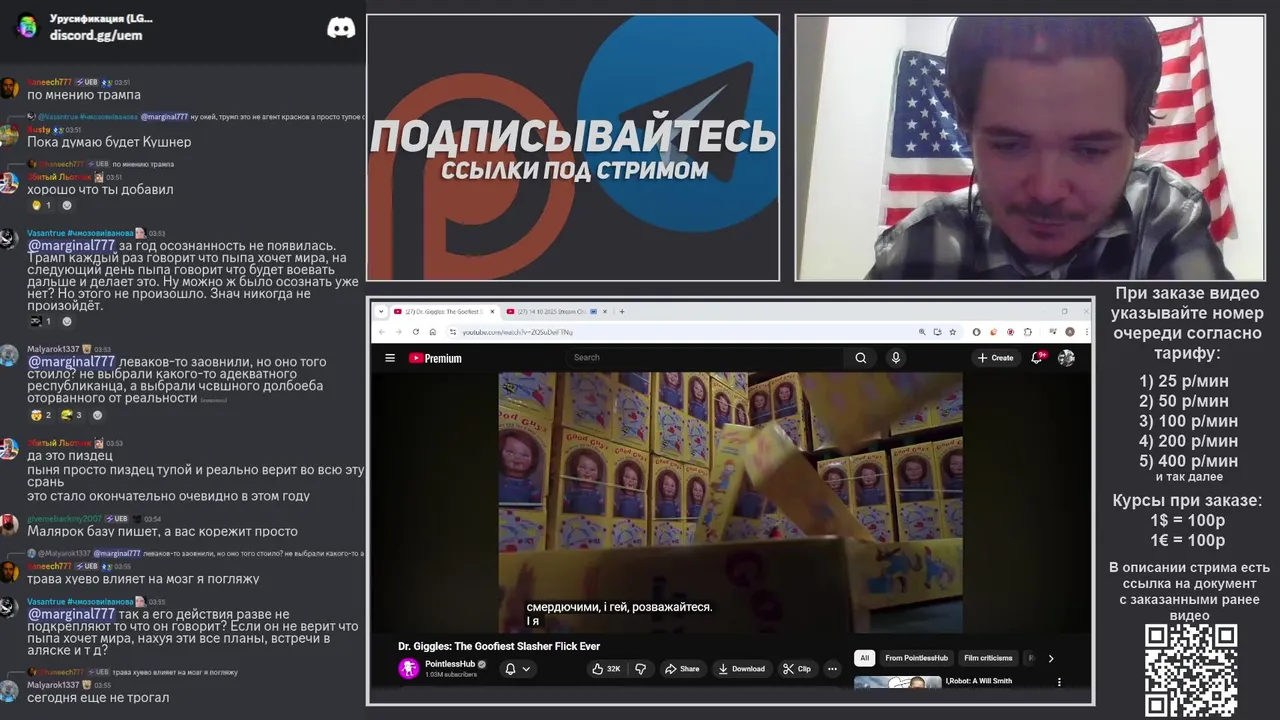The height and width of the screenshot is (720, 1280).
Task: Clip the Dr. Giggles video
Action: (797, 669)
